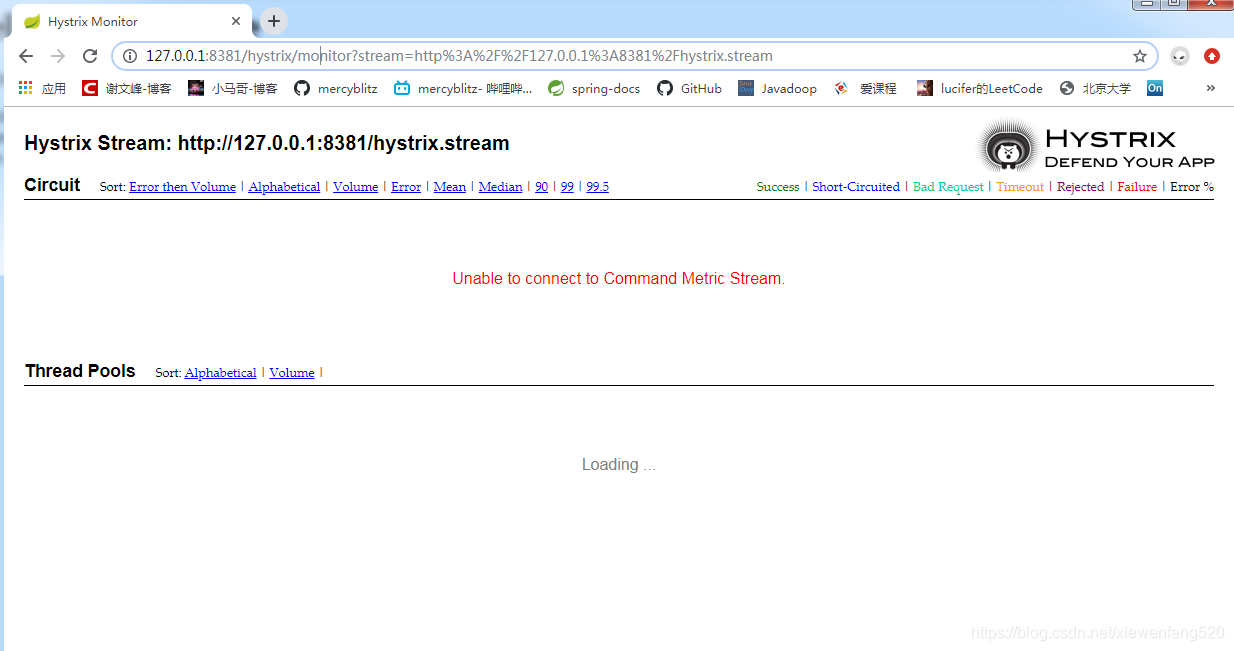Sort circuits by Volume

[356, 187]
